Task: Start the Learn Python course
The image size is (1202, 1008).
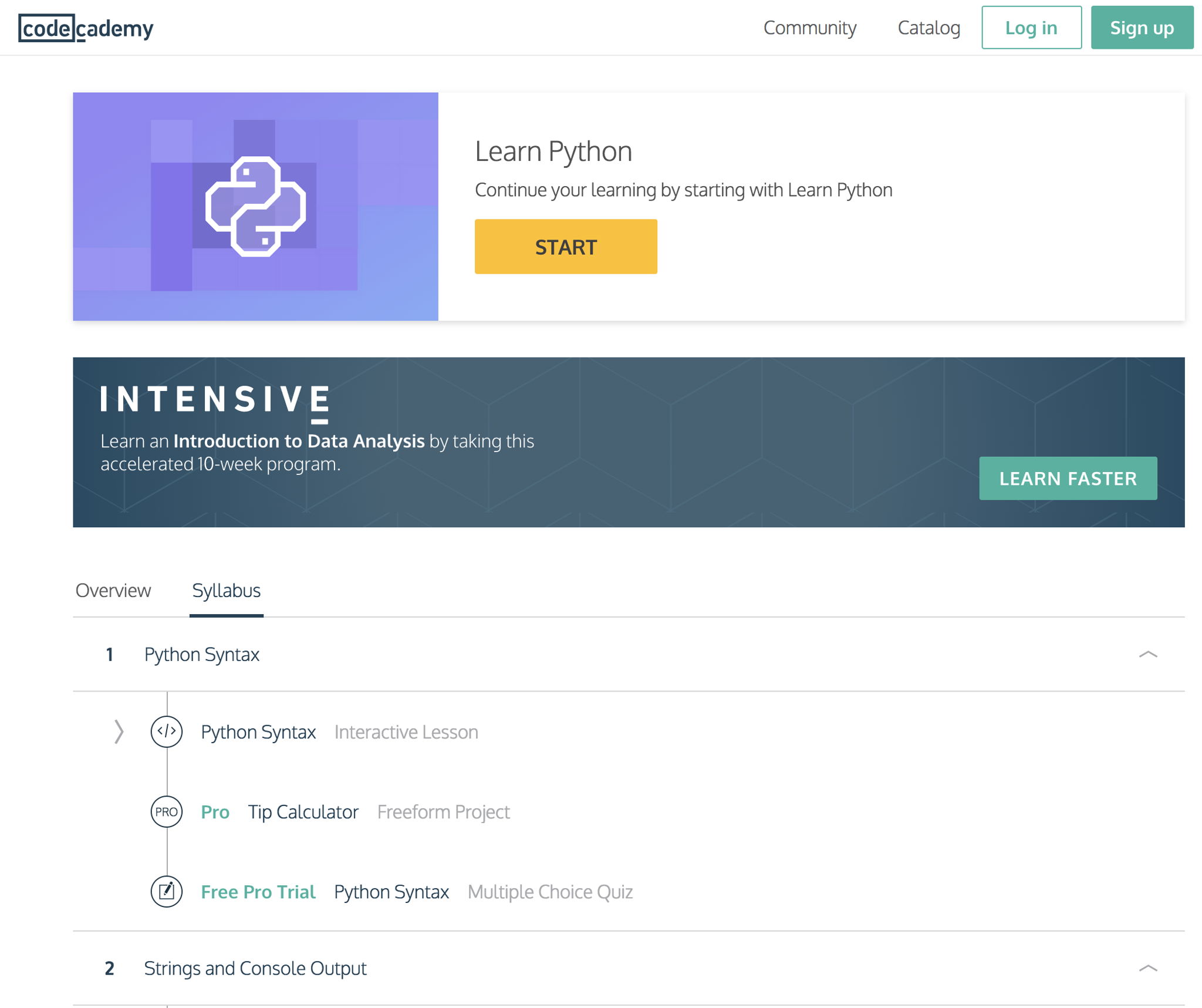Action: coord(566,247)
